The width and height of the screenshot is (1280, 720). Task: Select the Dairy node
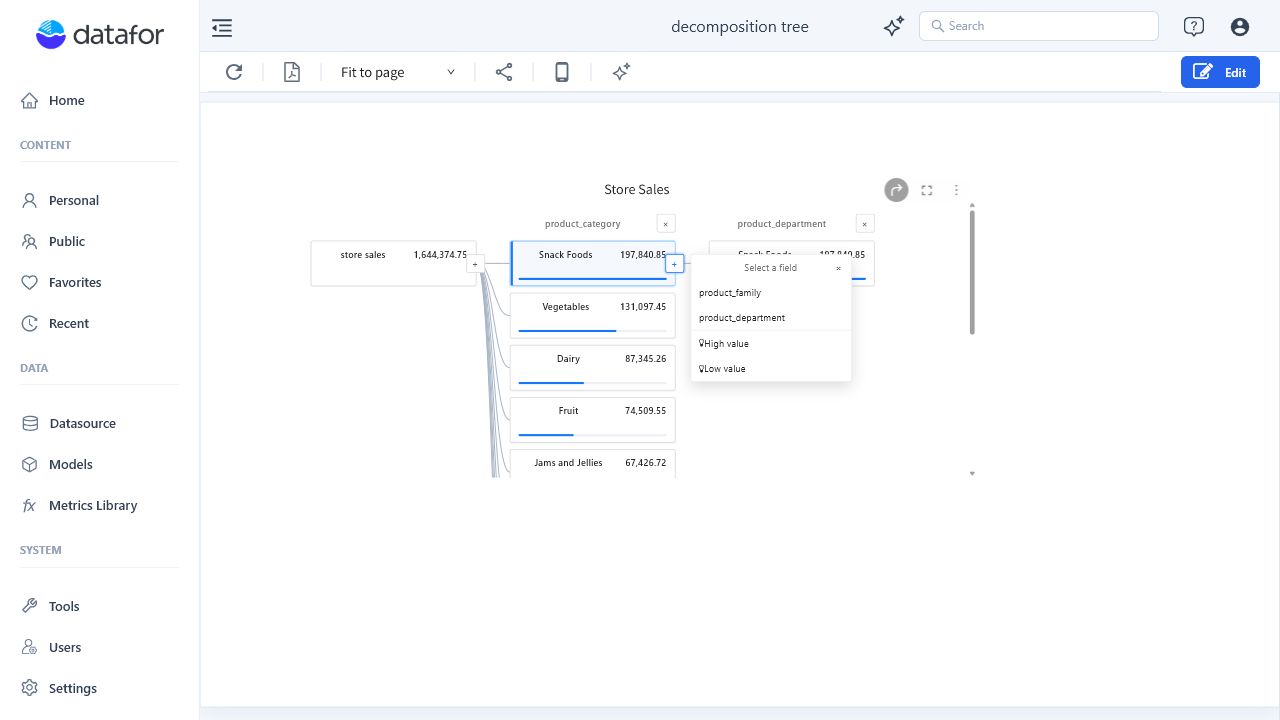pyautogui.click(x=592, y=367)
